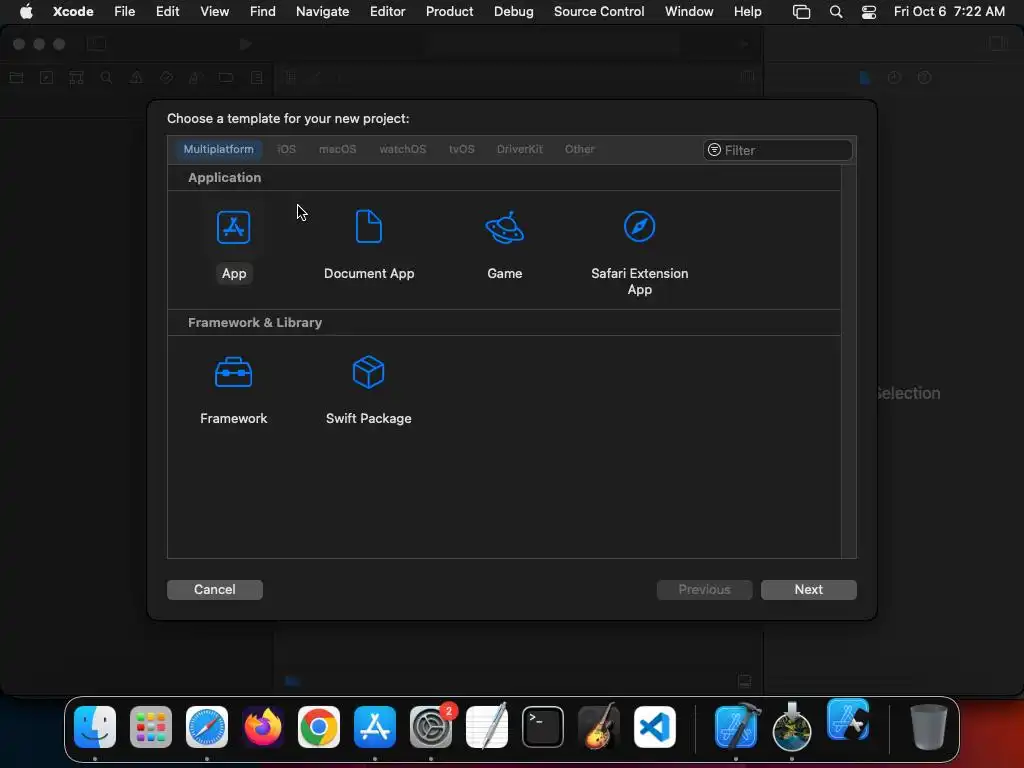Select the tvOS tab

(461, 149)
